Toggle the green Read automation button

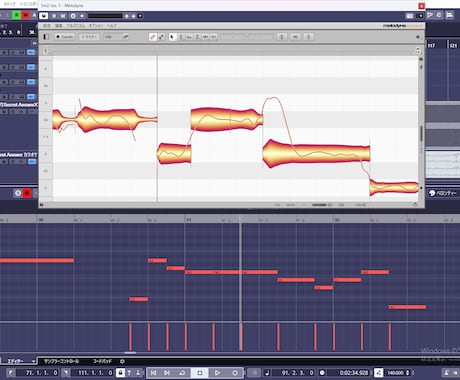[16, 15]
